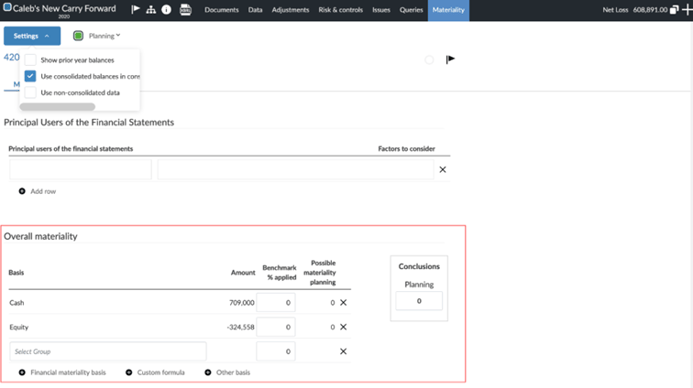
Task: Click the print documents icon
Action: pyautogui.click(x=186, y=9)
